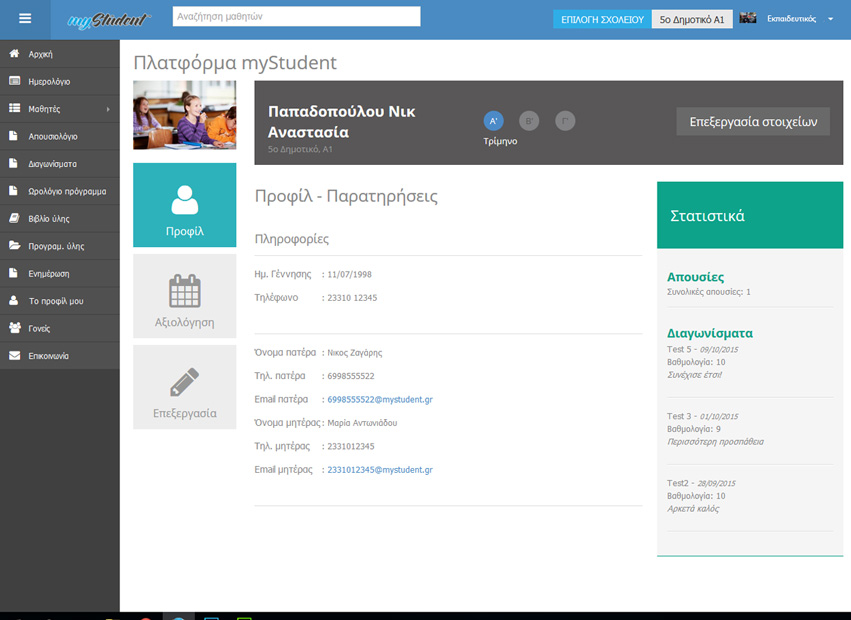Click the file icon beside Απουσιολόγιο
The width and height of the screenshot is (851, 620).
pos(14,136)
